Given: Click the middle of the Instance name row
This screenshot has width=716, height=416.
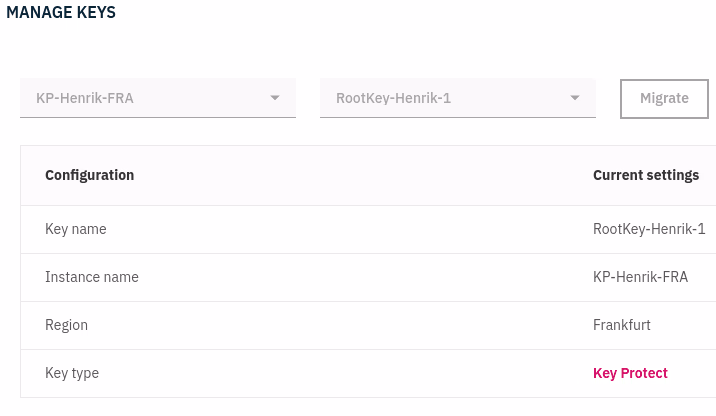Looking at the screenshot, I should coord(368,277).
